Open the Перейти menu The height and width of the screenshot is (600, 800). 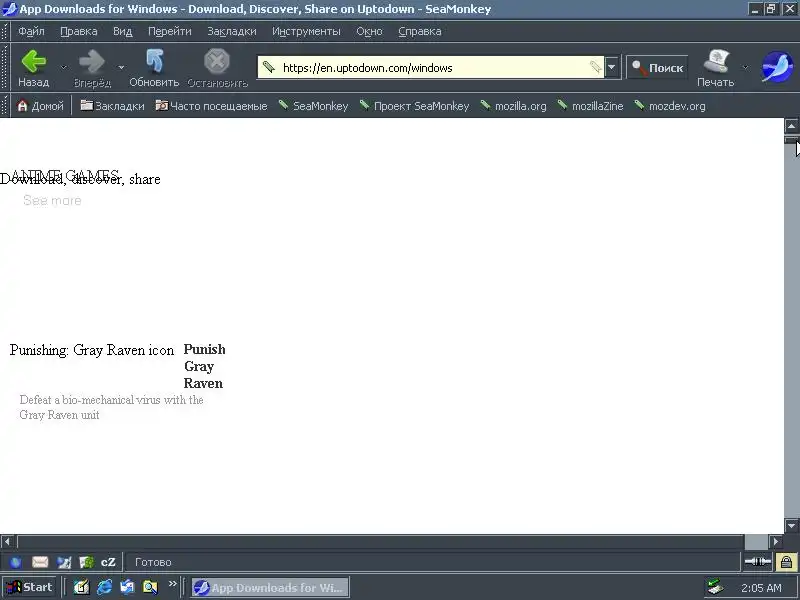[x=169, y=32]
